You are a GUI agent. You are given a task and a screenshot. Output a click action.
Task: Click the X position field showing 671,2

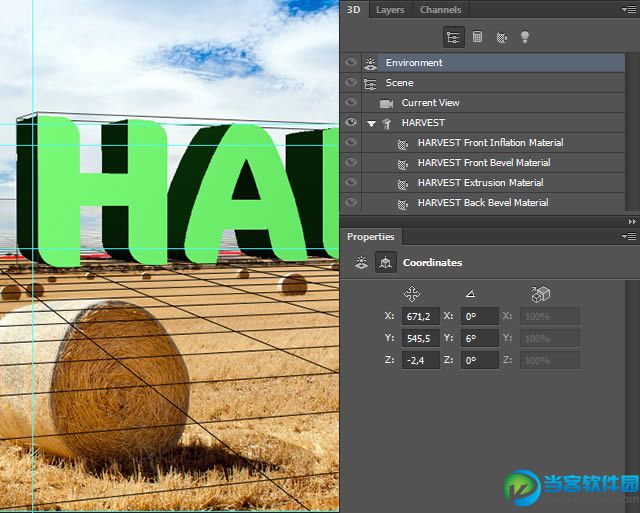tap(421, 316)
